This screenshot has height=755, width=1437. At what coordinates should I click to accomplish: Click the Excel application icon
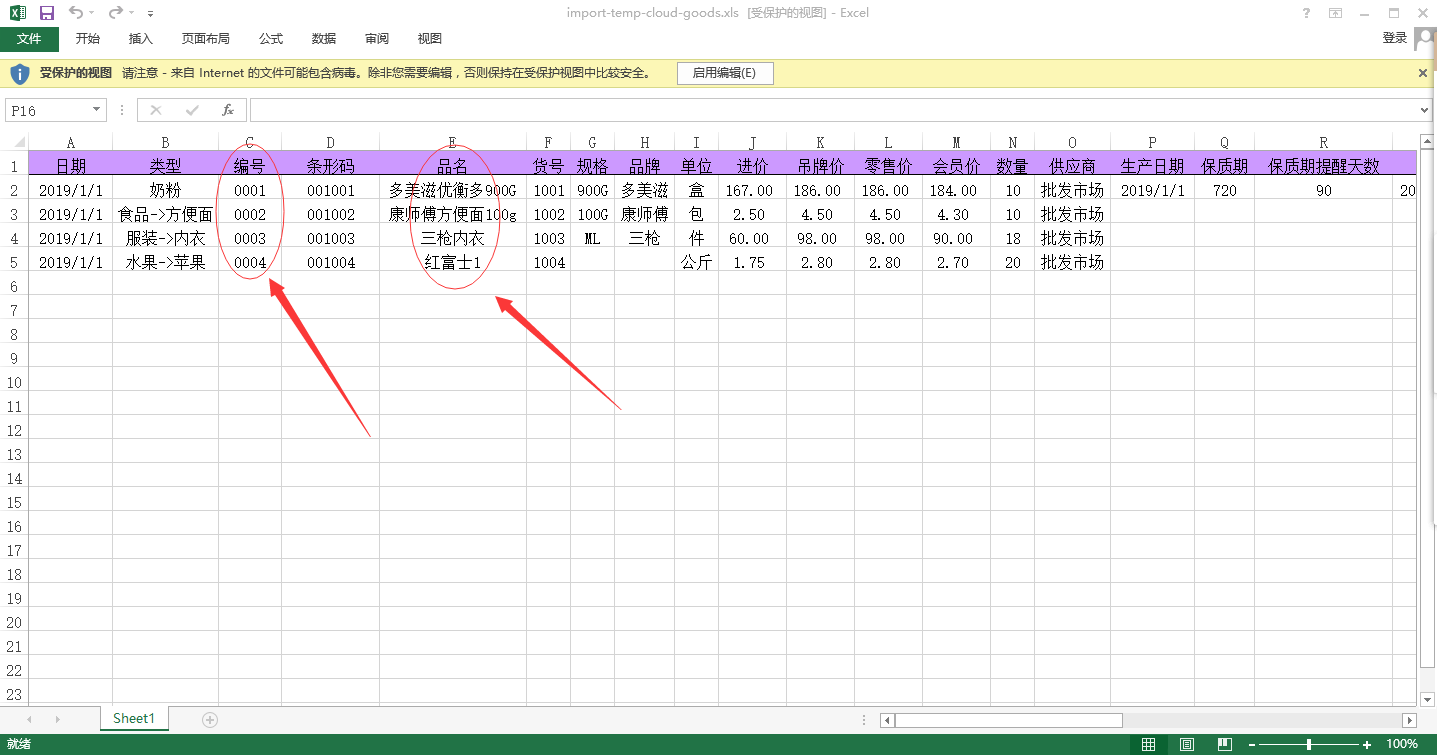point(17,13)
